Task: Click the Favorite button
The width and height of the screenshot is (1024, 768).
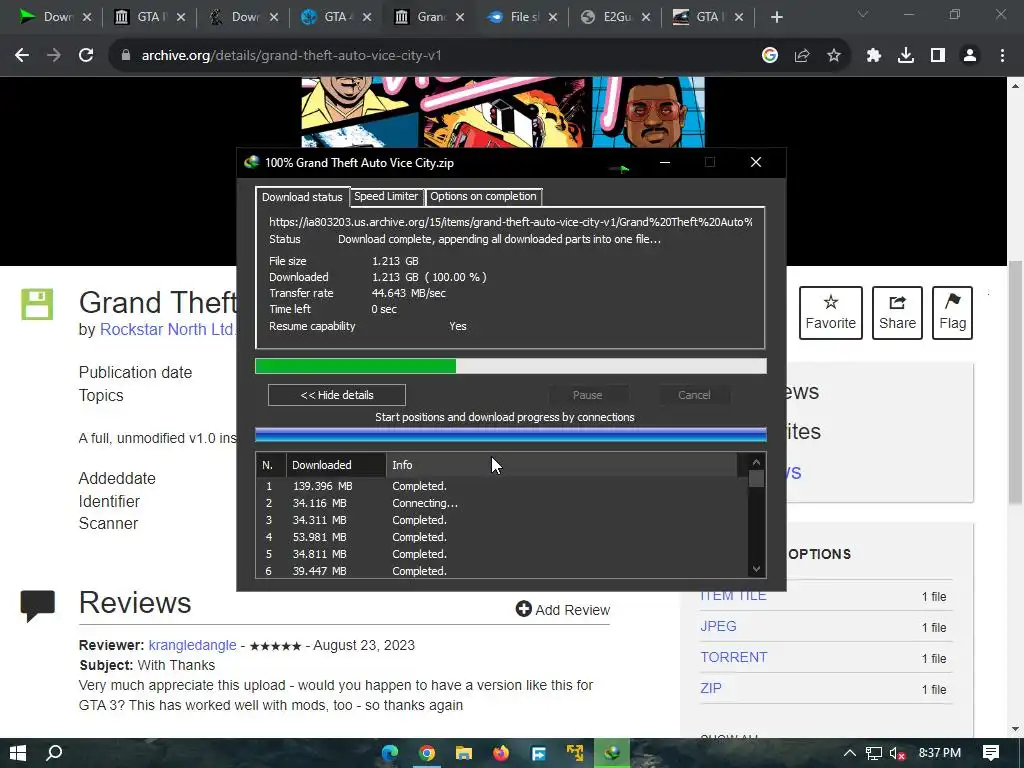Action: (831, 313)
